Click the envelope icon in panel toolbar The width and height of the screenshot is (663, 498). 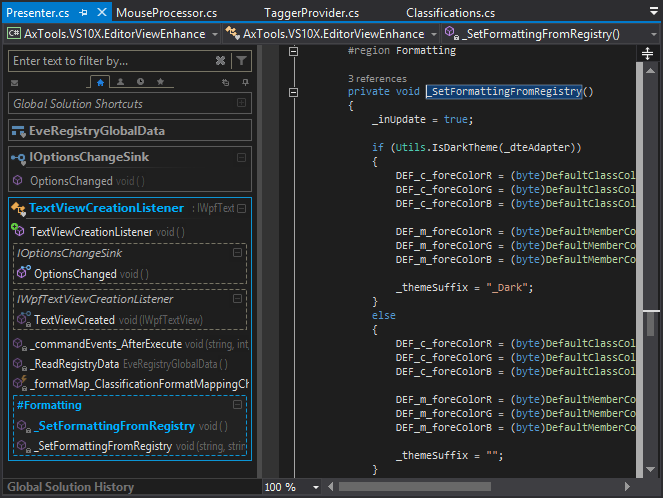pyautogui.click(x=14, y=83)
